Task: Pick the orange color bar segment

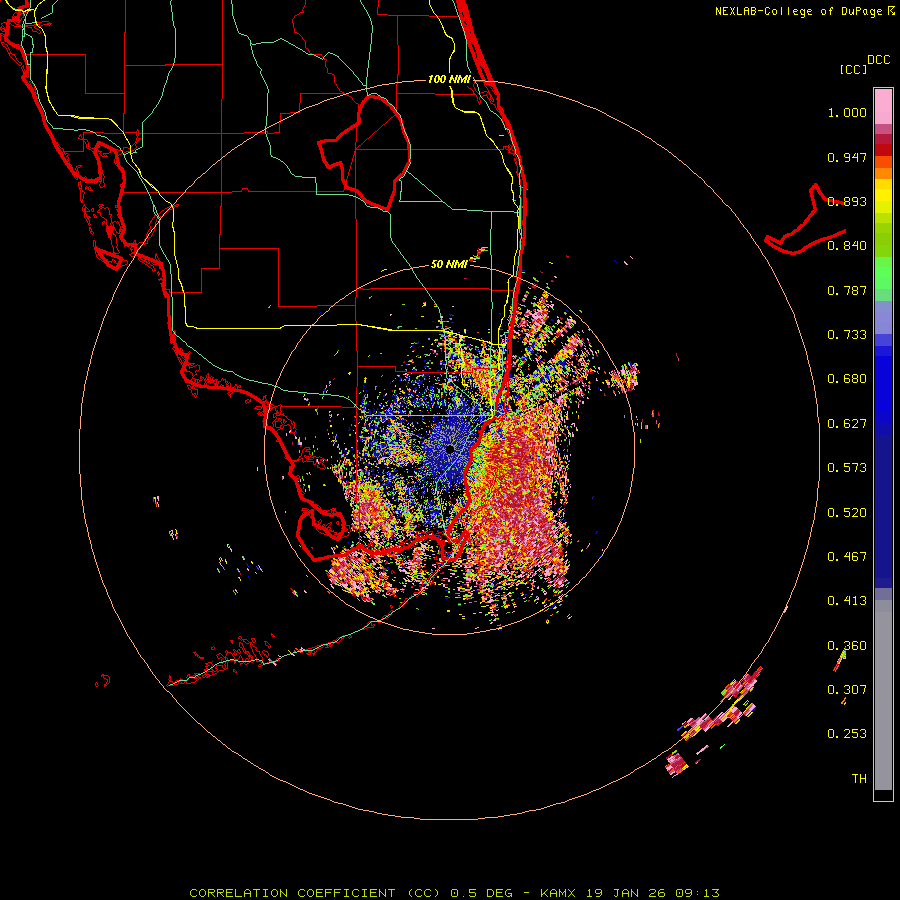Action: [x=883, y=173]
